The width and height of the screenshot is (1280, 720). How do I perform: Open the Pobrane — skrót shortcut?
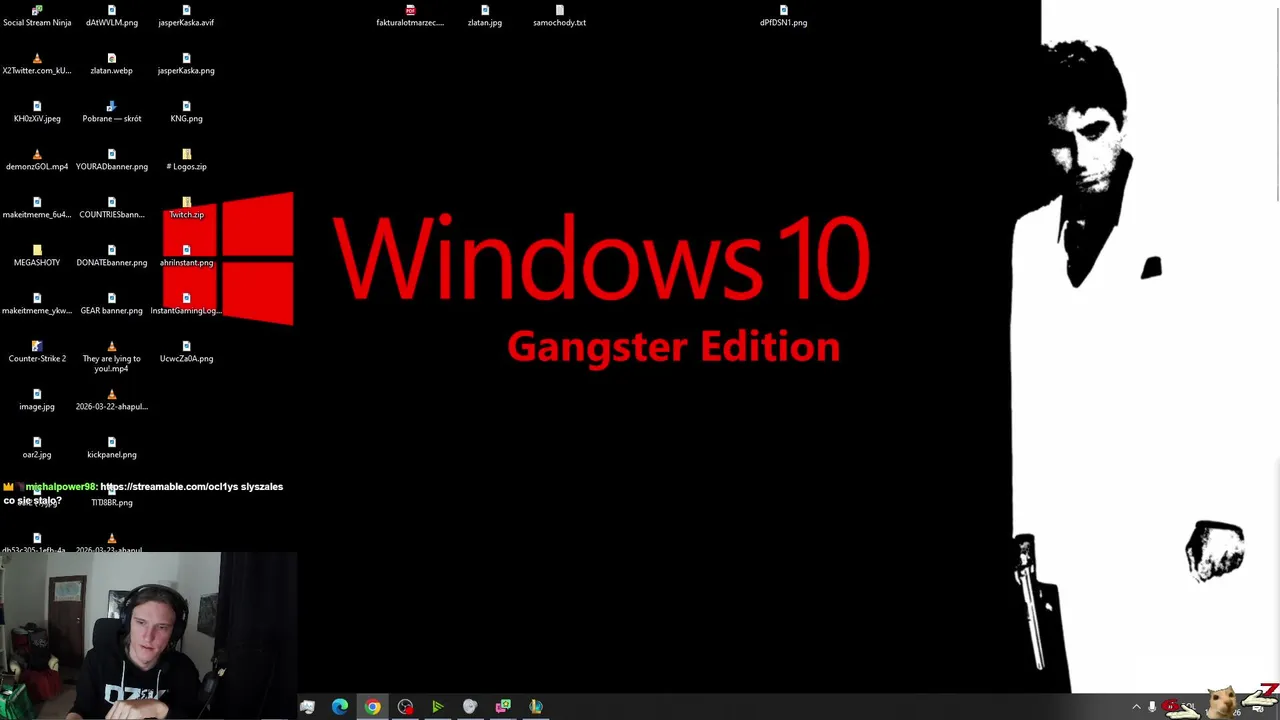112,112
